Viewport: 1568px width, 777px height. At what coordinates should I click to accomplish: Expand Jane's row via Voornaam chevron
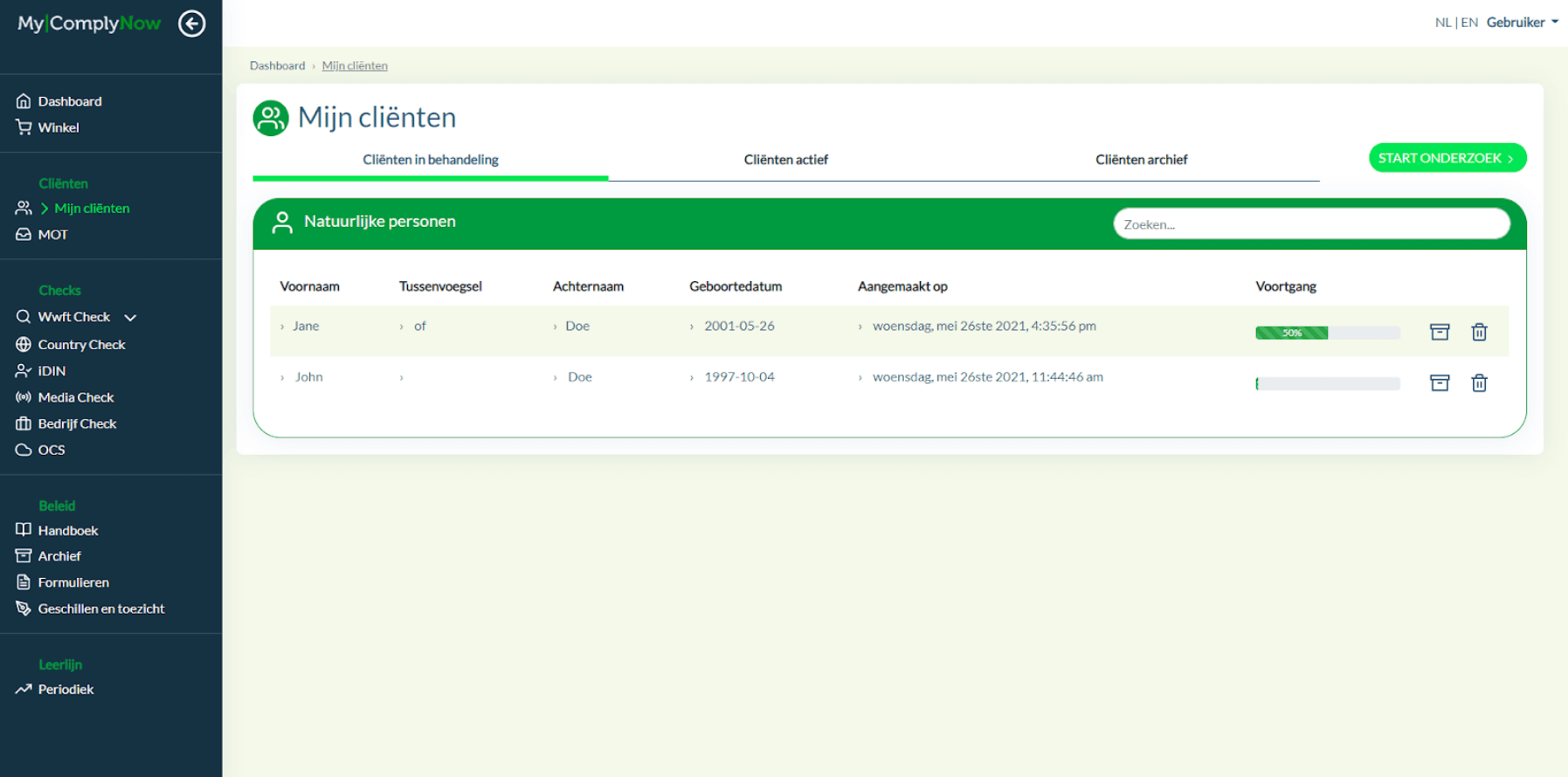(282, 327)
